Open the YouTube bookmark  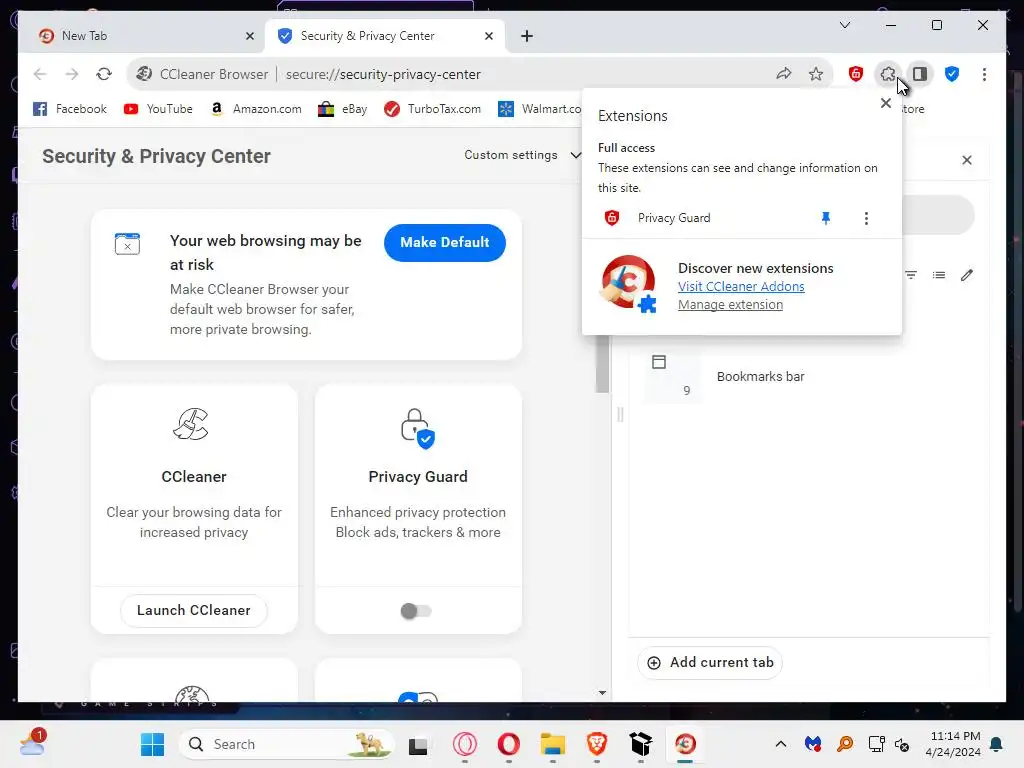[x=158, y=109]
